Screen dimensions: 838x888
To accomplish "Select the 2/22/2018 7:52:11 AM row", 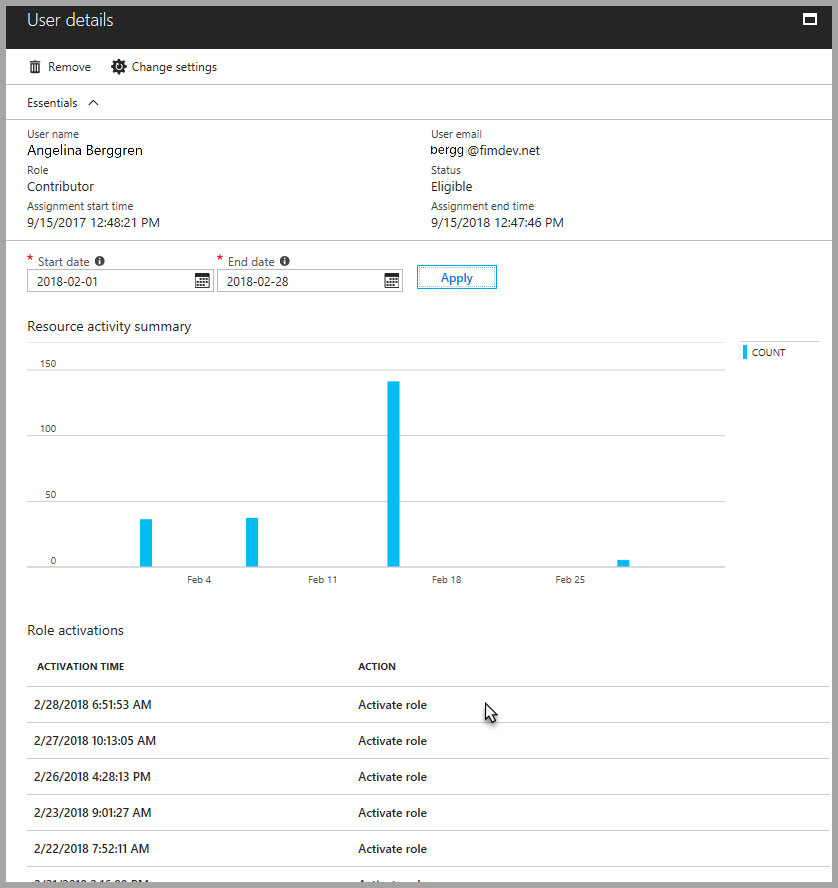I will click(x=428, y=848).
